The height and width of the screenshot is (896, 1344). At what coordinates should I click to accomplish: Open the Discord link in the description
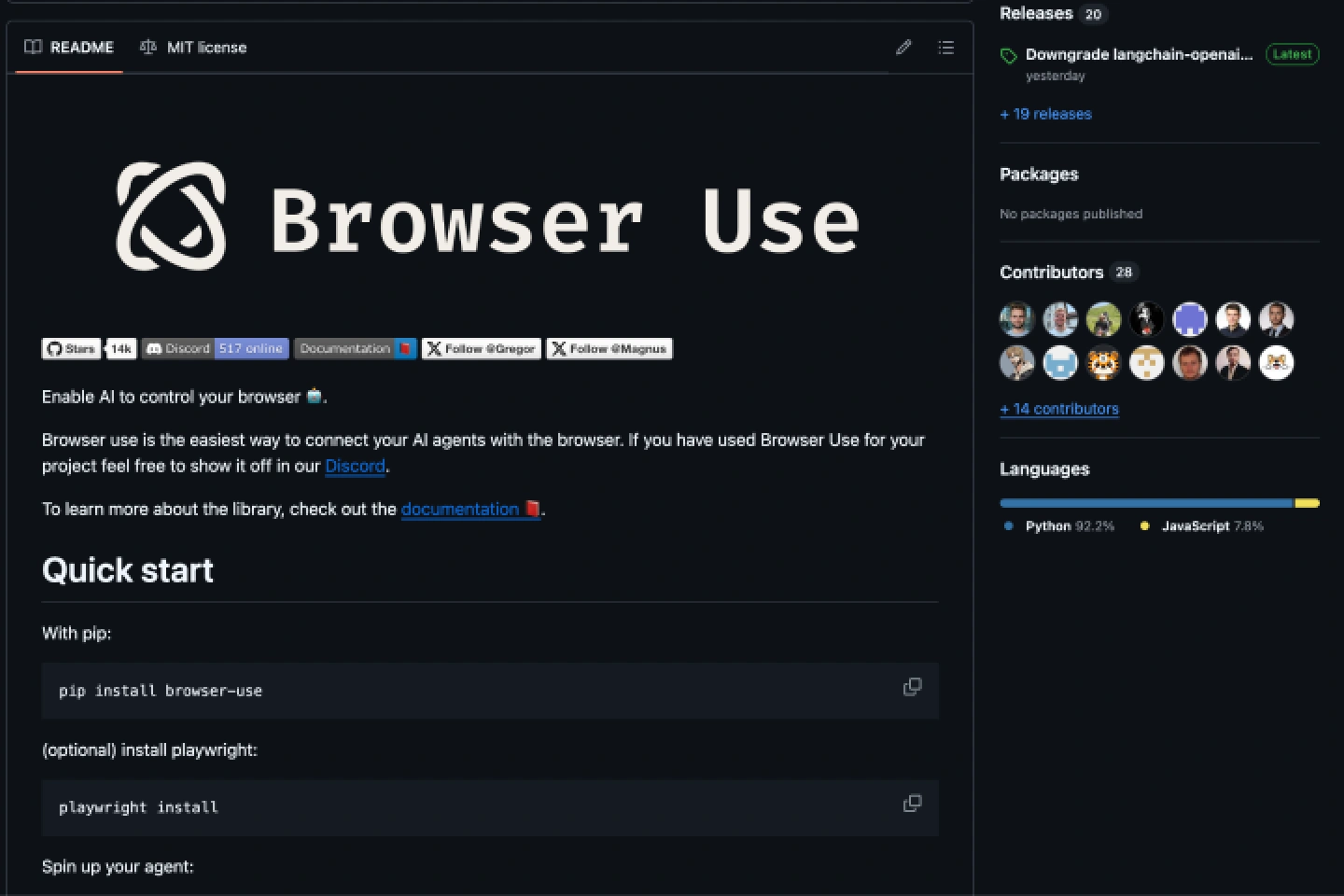click(x=355, y=466)
